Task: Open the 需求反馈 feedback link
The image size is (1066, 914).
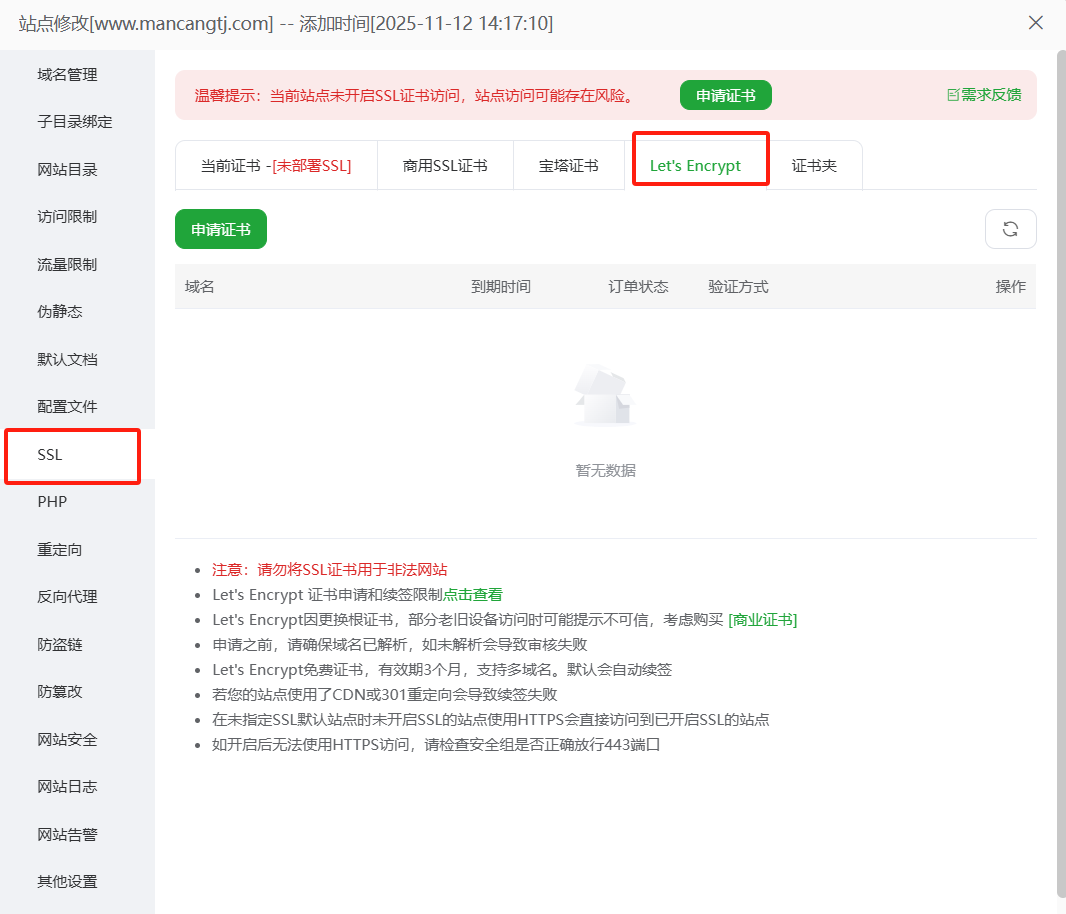Action: (984, 95)
